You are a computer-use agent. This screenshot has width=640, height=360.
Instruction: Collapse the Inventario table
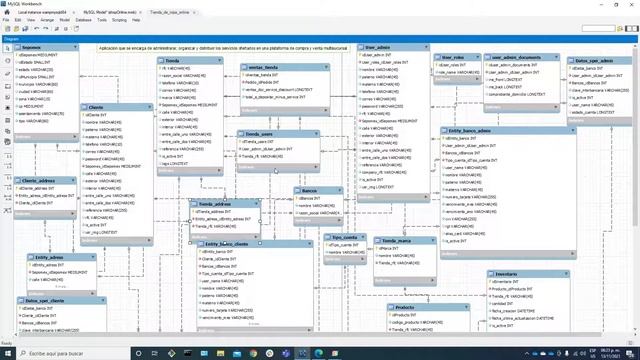pos(566,274)
